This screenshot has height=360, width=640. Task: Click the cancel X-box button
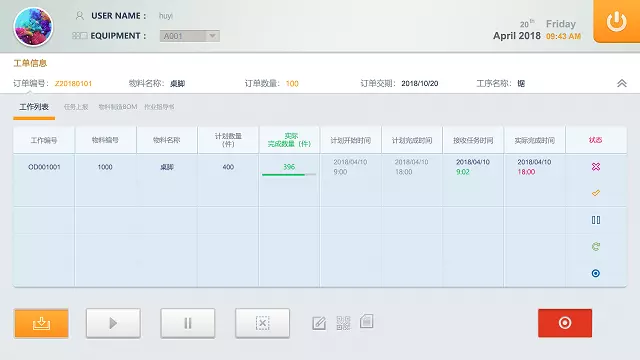[x=262, y=323]
